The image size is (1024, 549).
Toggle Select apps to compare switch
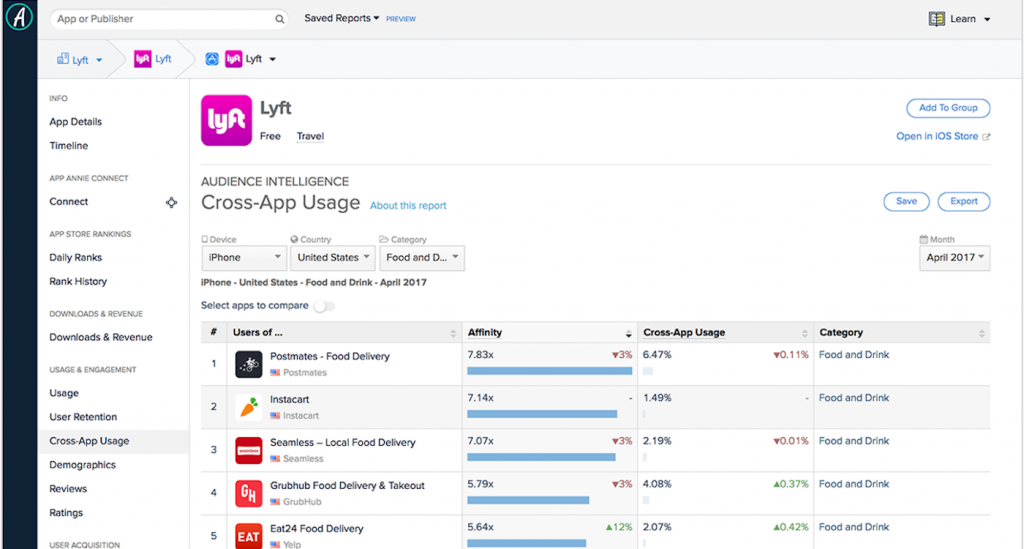pyautogui.click(x=324, y=306)
